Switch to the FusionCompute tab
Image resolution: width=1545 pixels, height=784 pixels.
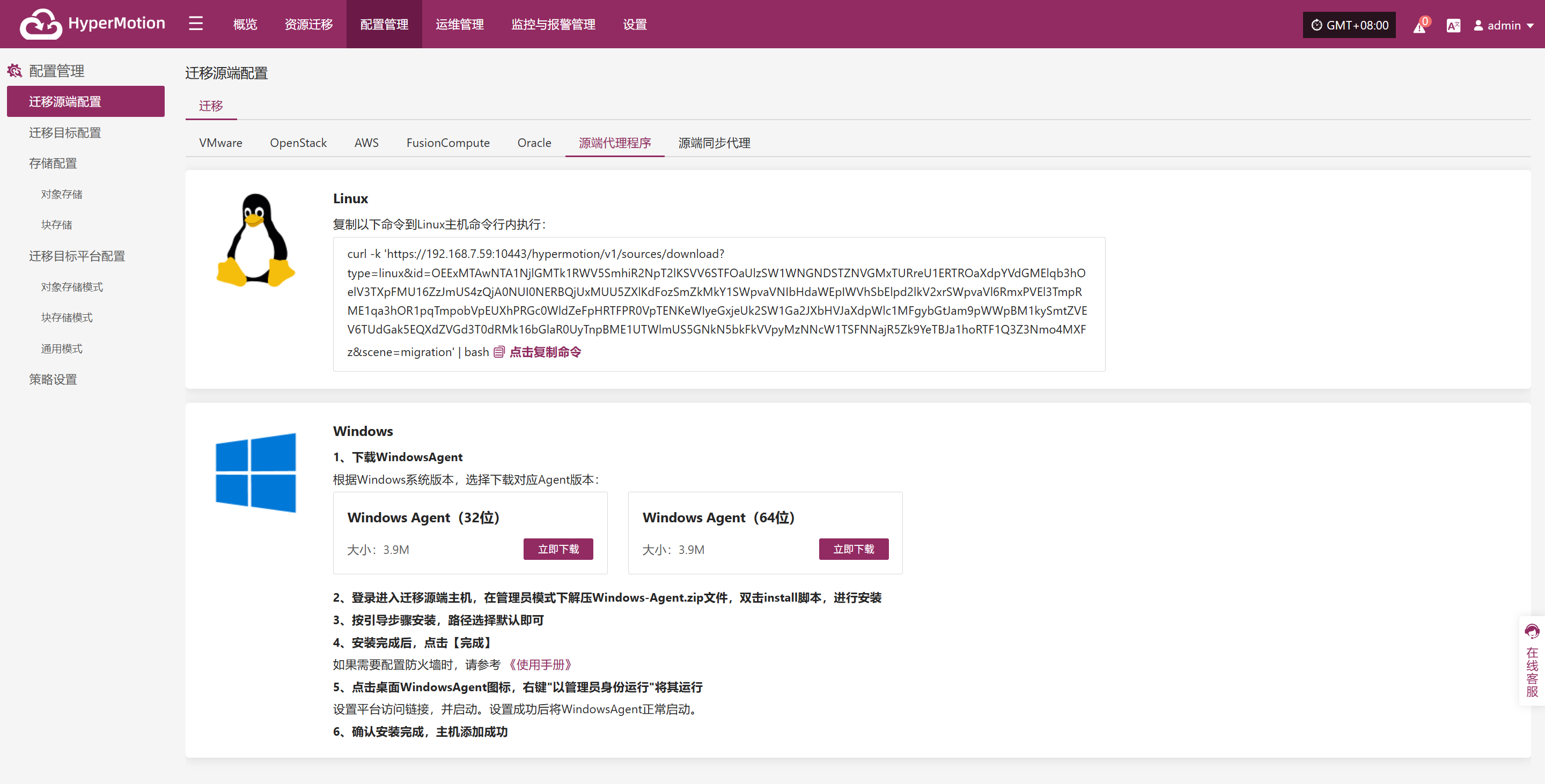(448, 143)
